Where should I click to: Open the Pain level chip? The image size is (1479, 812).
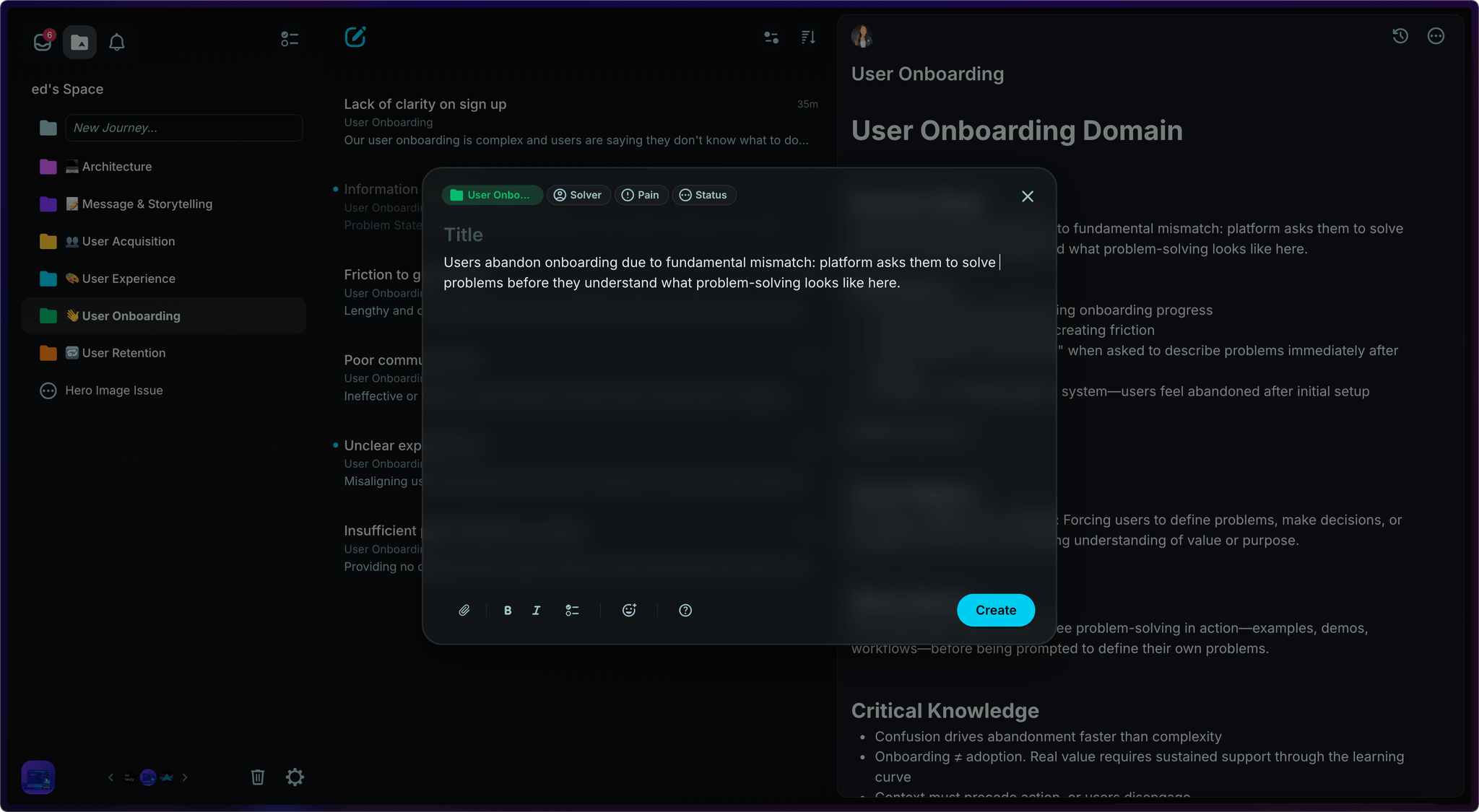(641, 195)
